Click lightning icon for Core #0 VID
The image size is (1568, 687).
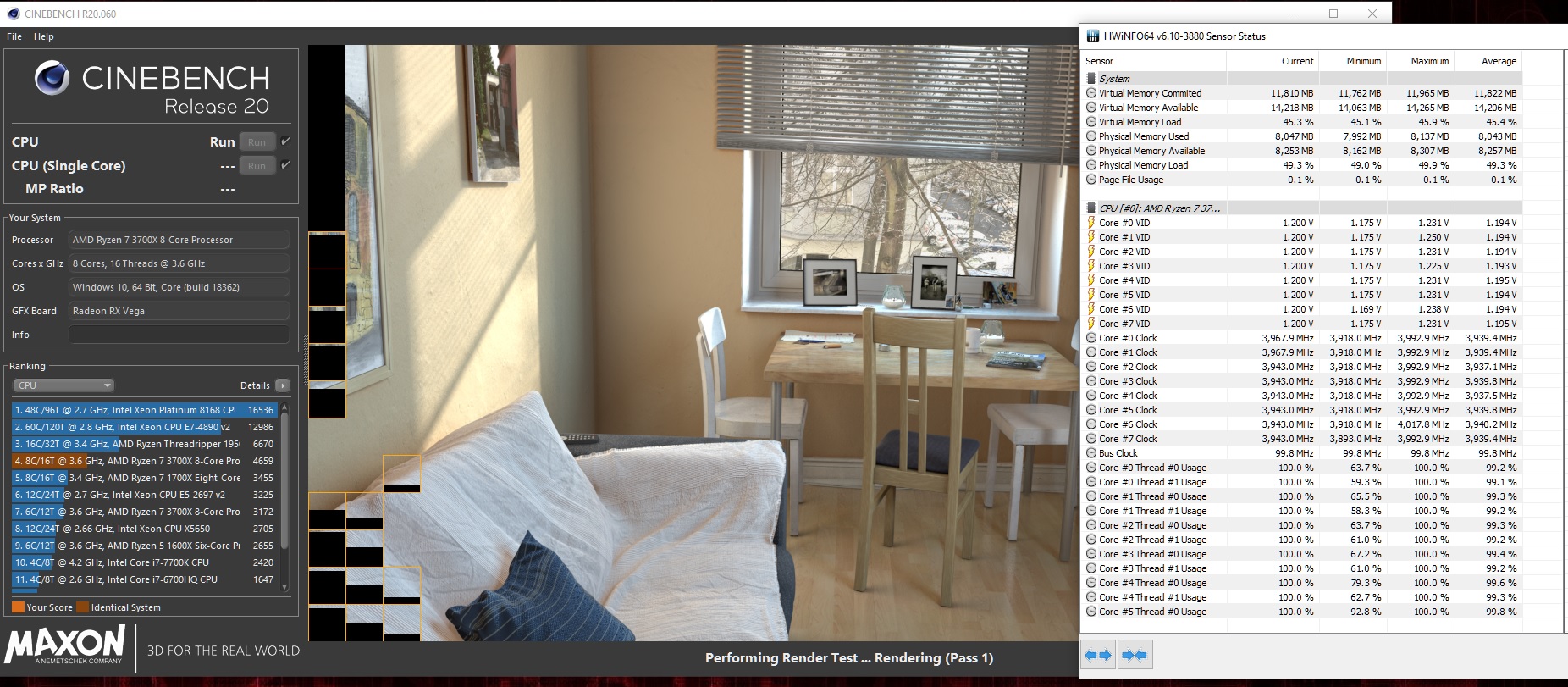click(1091, 223)
